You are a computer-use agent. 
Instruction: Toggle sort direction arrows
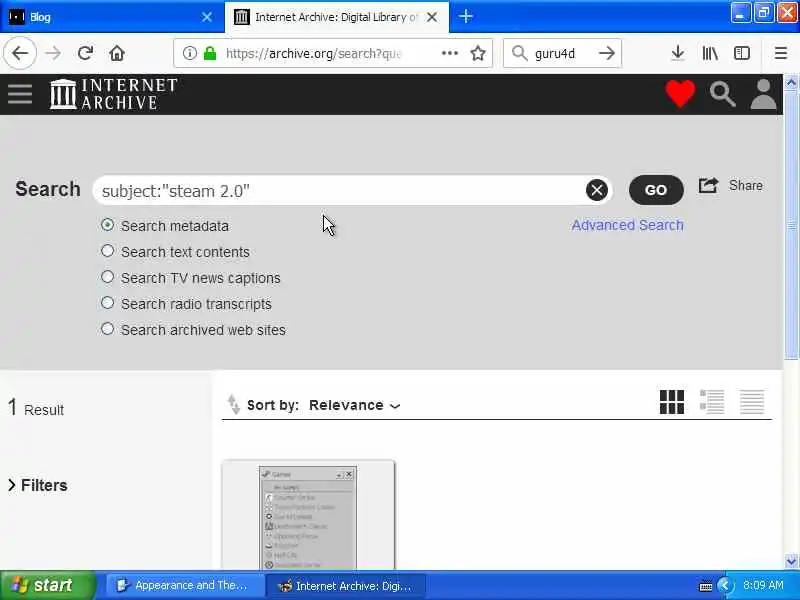coord(234,405)
